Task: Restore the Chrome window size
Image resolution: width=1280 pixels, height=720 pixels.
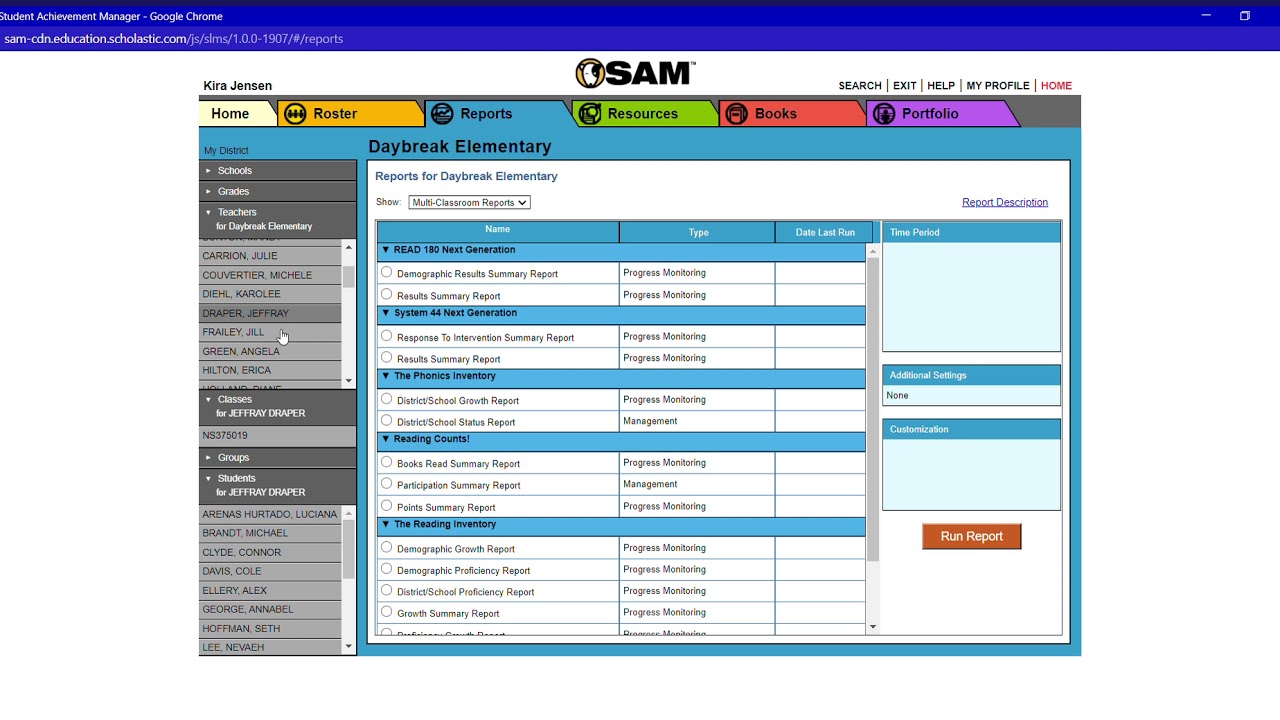Action: [x=1245, y=16]
